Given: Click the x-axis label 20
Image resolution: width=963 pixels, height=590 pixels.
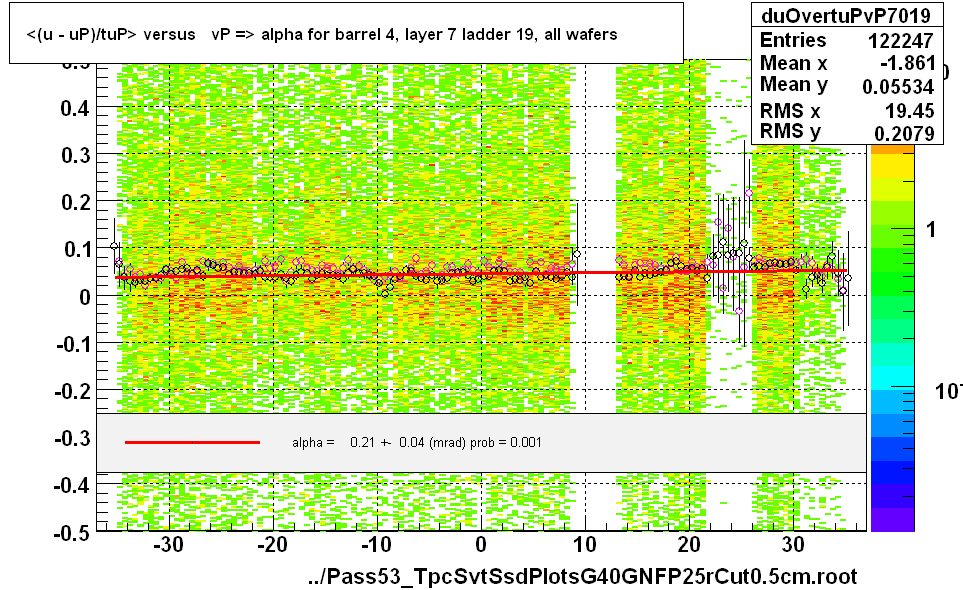Looking at the screenshot, I should pos(689,545).
